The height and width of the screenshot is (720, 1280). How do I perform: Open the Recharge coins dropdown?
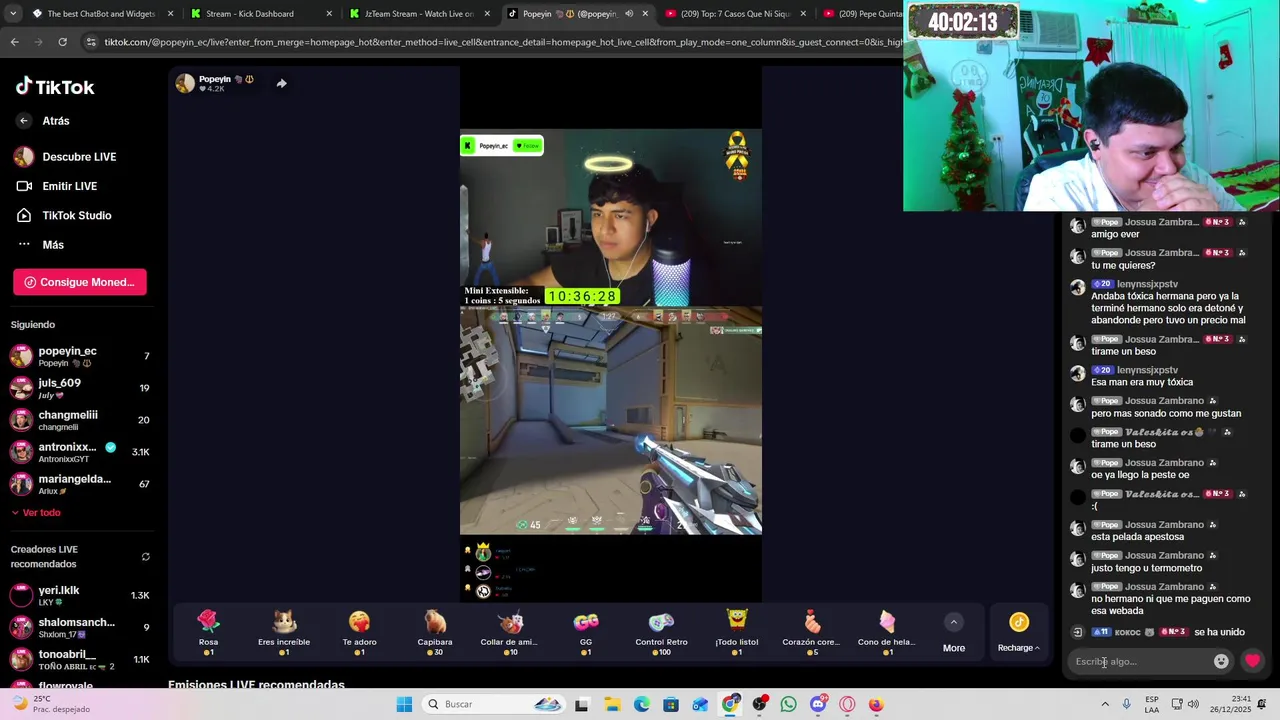1019,633
